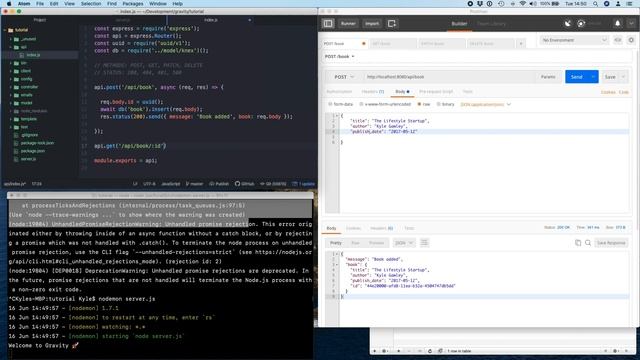Viewport: 640px width, 360px height.
Task: Select the binary body type
Action: click(445, 104)
